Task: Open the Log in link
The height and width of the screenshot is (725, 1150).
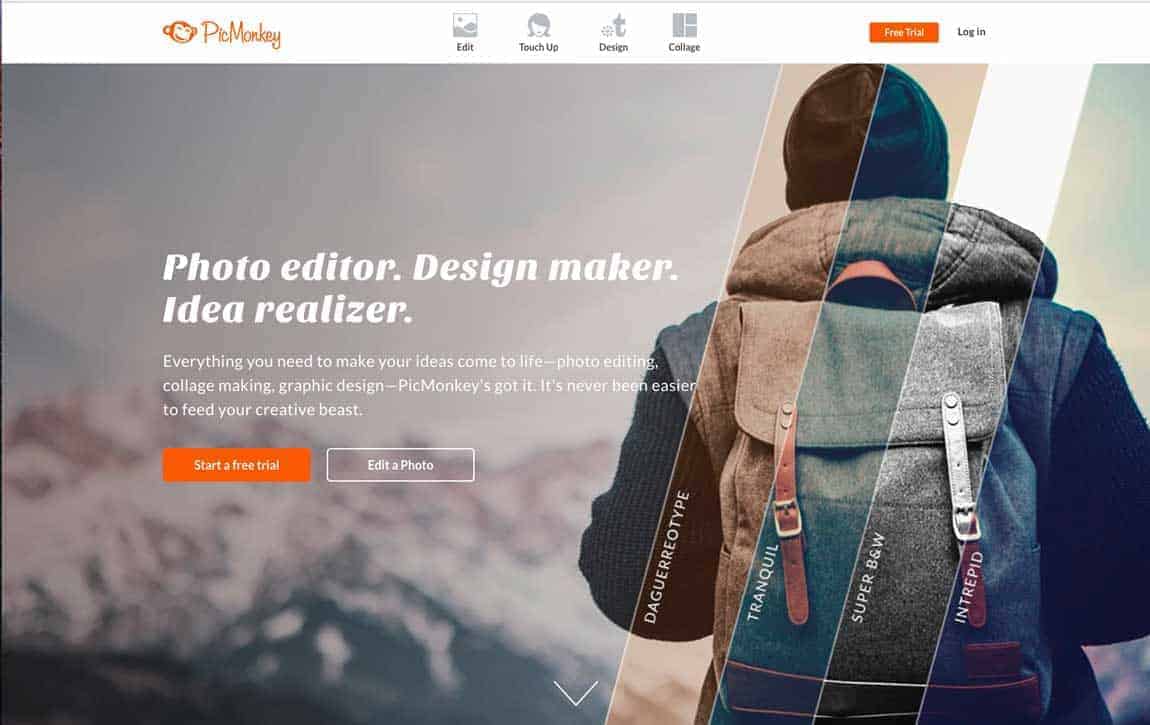Action: 971,32
